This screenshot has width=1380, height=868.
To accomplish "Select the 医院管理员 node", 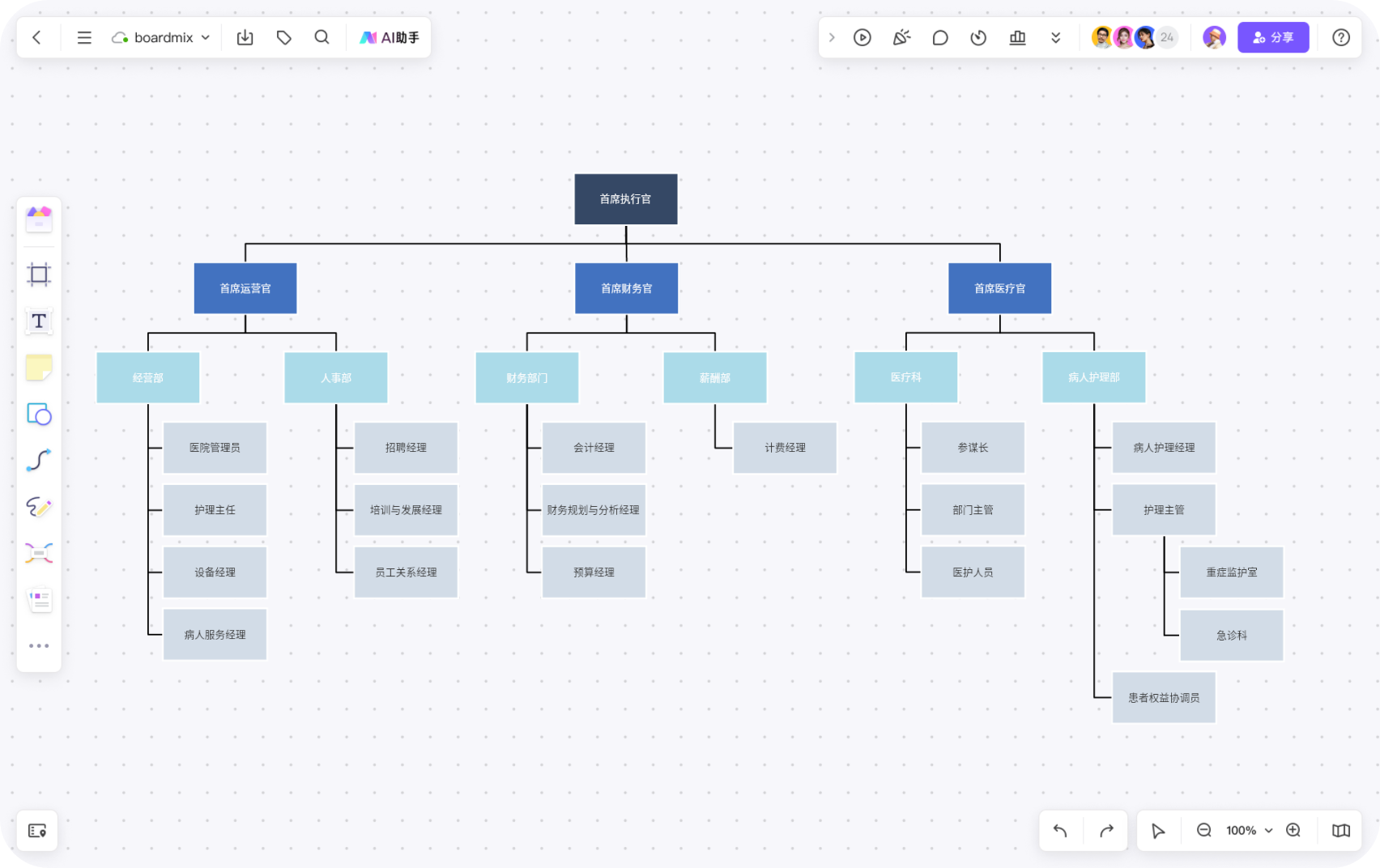I will [215, 448].
